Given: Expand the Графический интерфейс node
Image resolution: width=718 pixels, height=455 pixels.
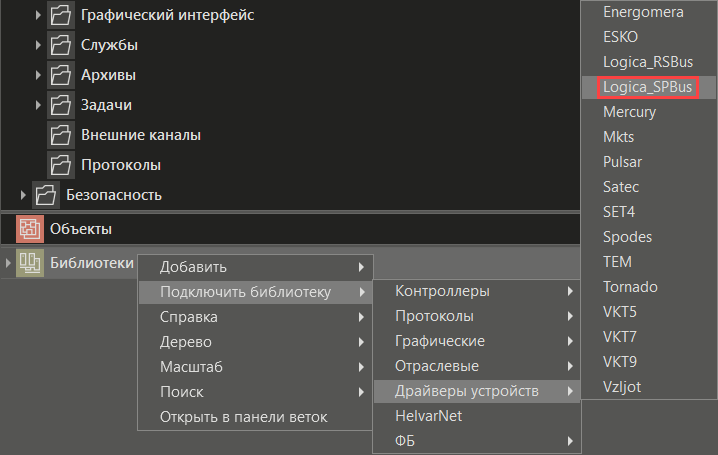Looking at the screenshot, I should point(38,15).
